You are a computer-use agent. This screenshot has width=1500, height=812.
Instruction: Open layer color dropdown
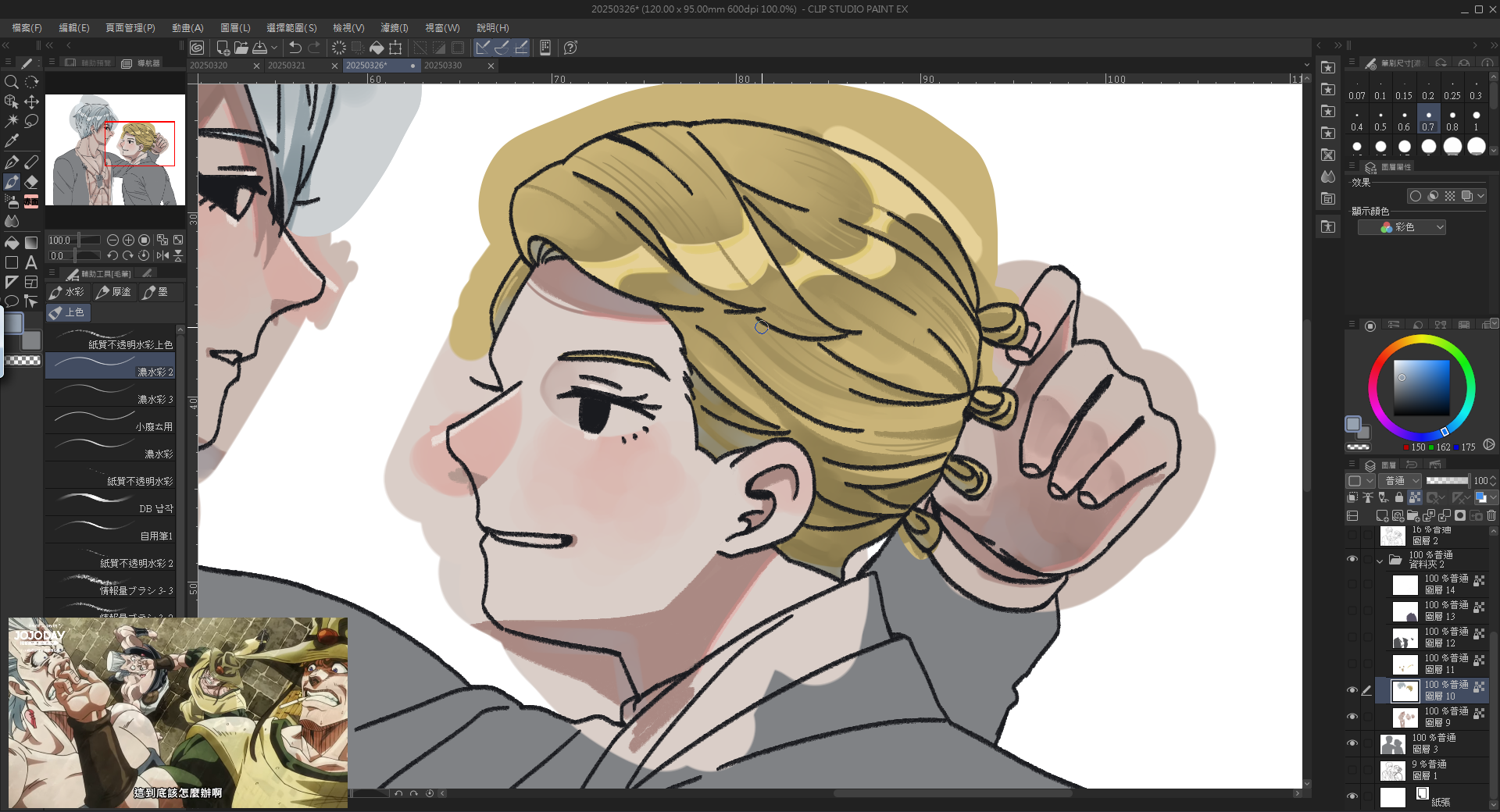(1494, 497)
